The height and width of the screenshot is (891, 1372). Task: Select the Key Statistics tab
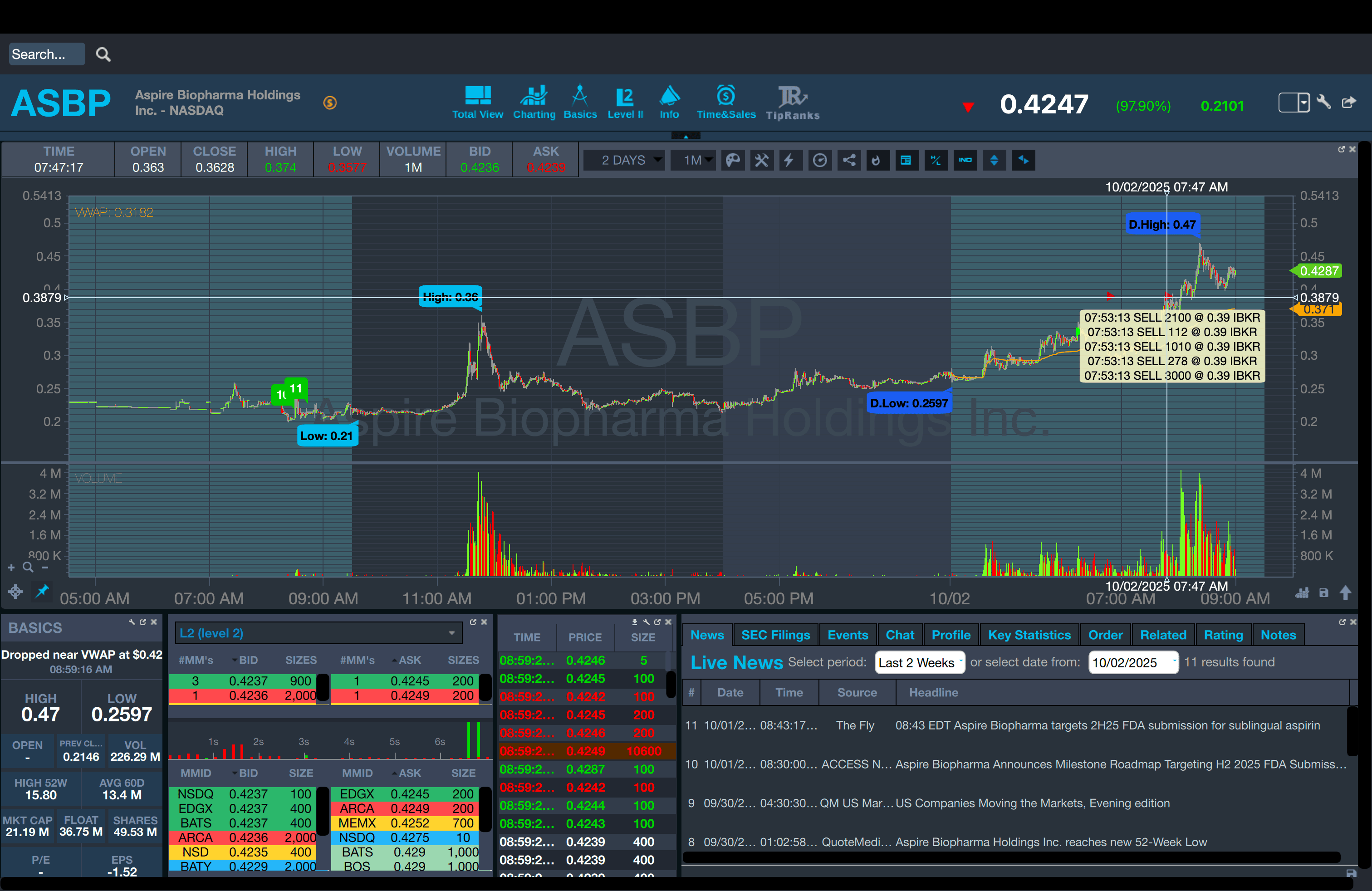pos(1029,635)
